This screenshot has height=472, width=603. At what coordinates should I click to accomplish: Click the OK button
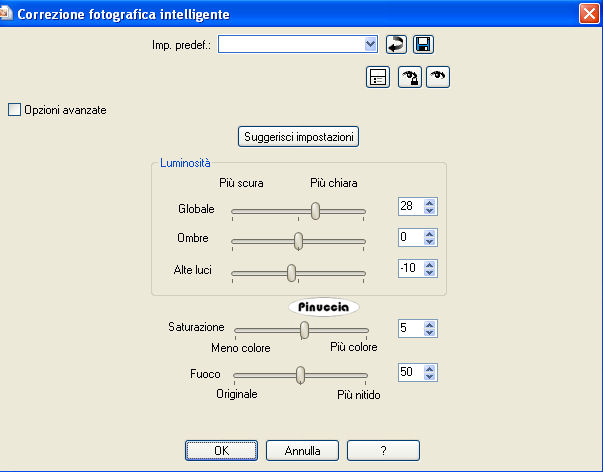(x=222, y=450)
